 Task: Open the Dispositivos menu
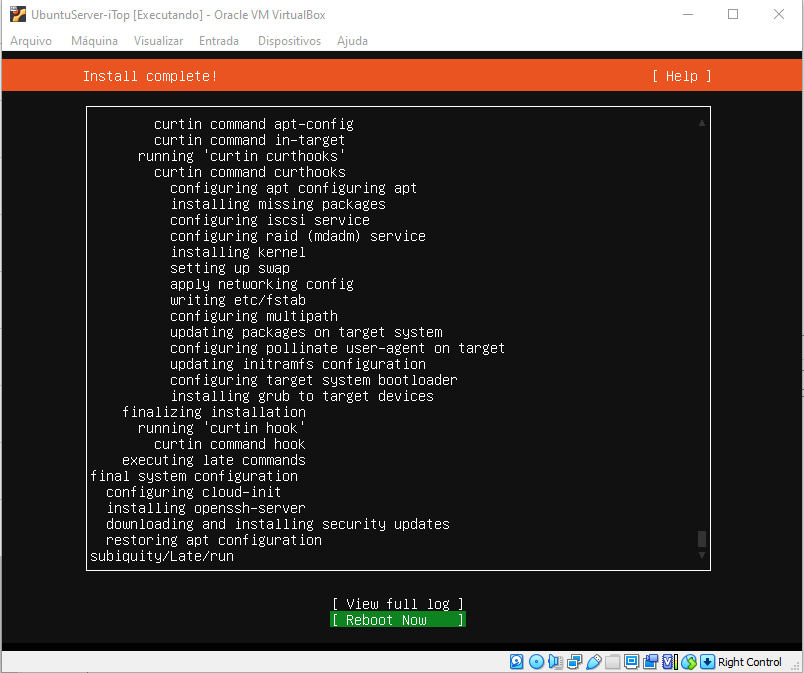pyautogui.click(x=289, y=41)
